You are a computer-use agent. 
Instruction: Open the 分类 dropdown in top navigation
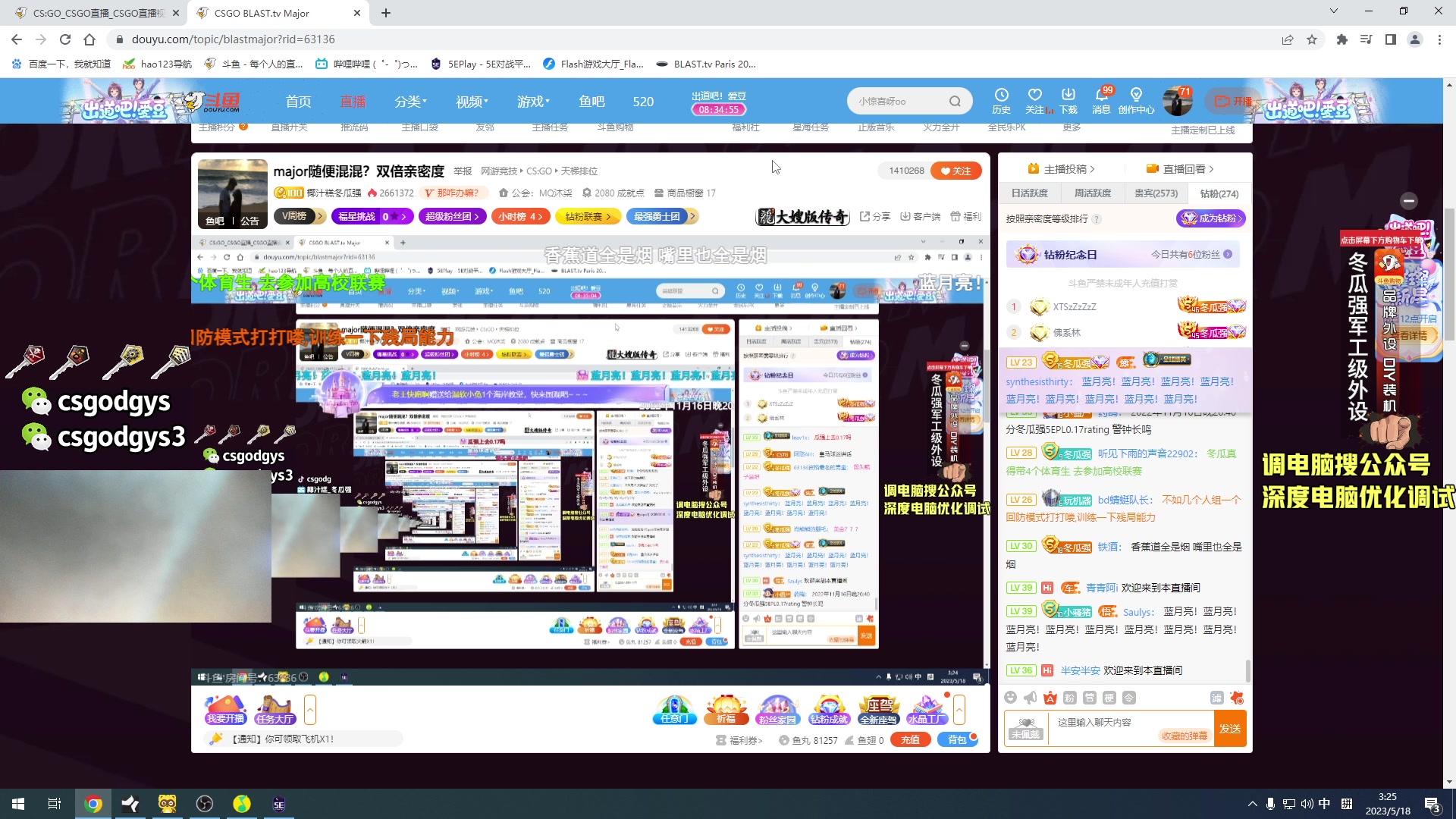click(411, 102)
